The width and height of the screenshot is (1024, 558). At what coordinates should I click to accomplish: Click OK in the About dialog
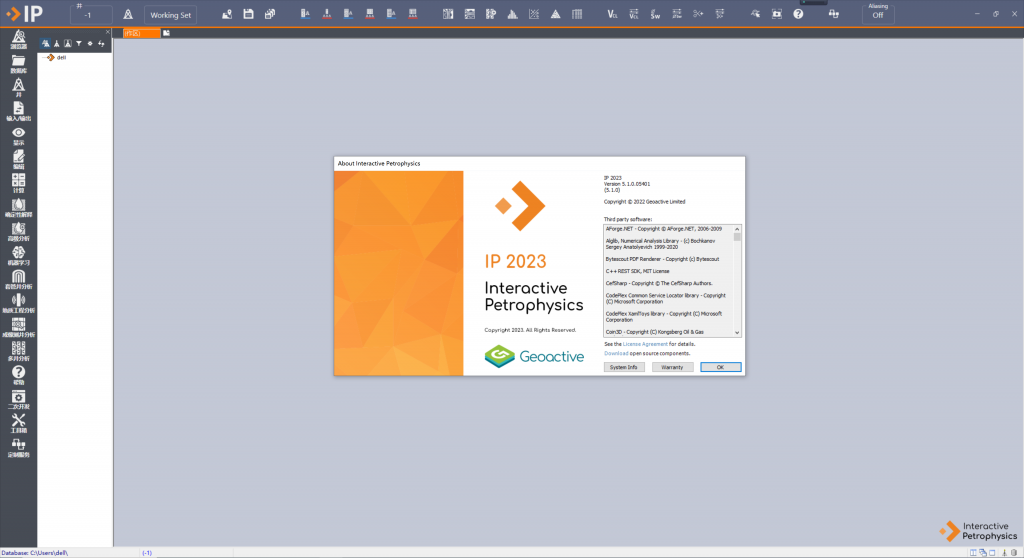pyautogui.click(x=720, y=367)
